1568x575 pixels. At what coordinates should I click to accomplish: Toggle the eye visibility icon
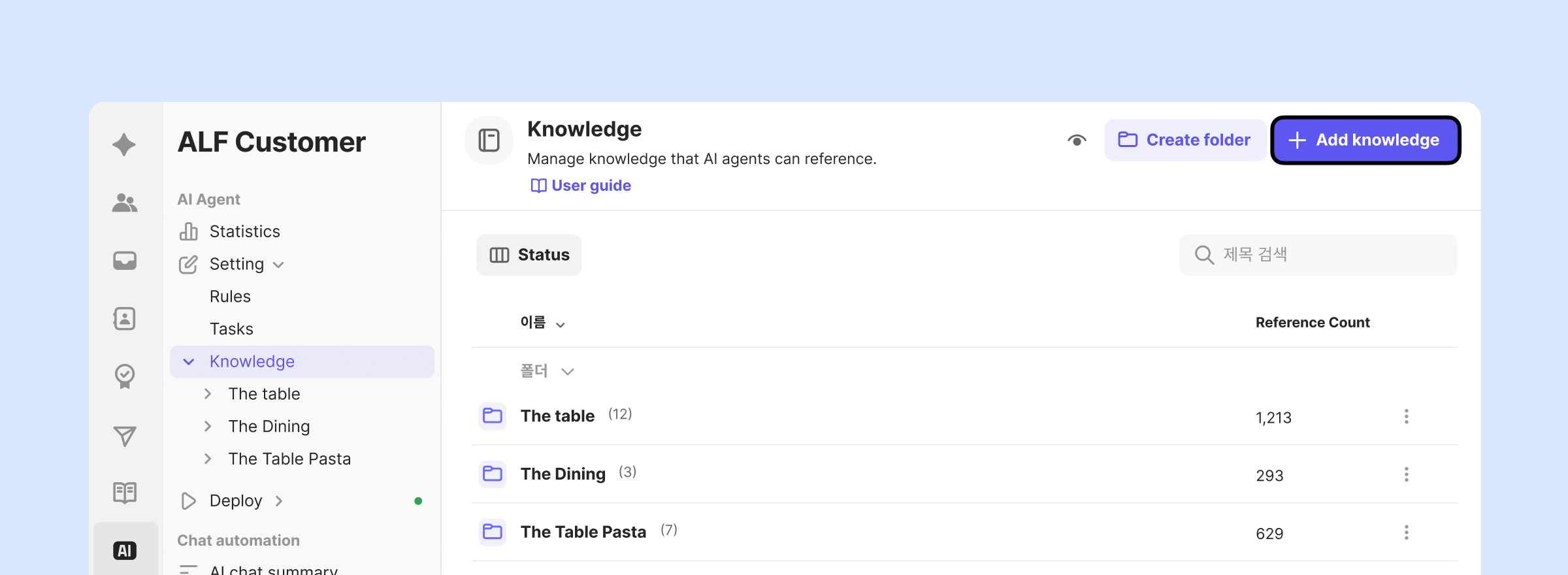[x=1077, y=140]
